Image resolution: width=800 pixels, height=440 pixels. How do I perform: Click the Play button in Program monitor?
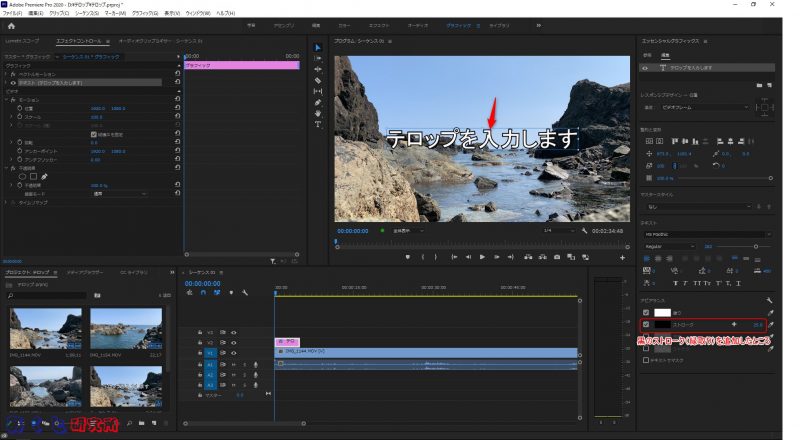click(482, 257)
